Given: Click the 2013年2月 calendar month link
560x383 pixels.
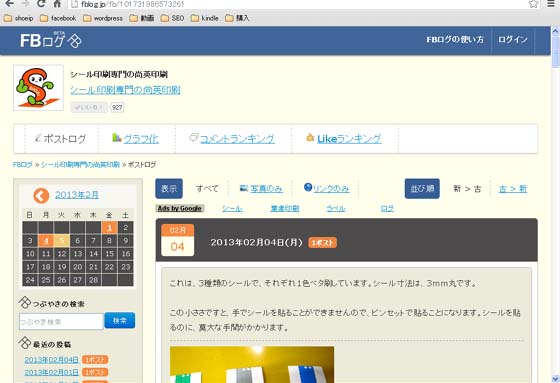Looking at the screenshot, I should pos(77,195).
